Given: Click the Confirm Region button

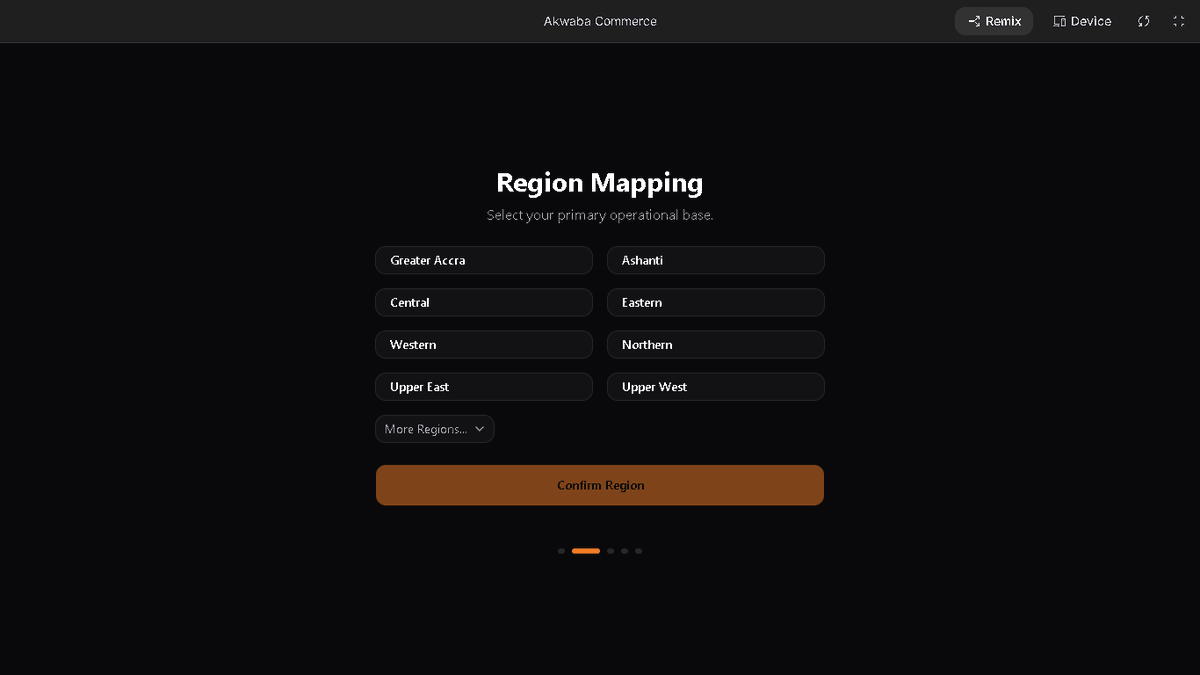Looking at the screenshot, I should (600, 485).
